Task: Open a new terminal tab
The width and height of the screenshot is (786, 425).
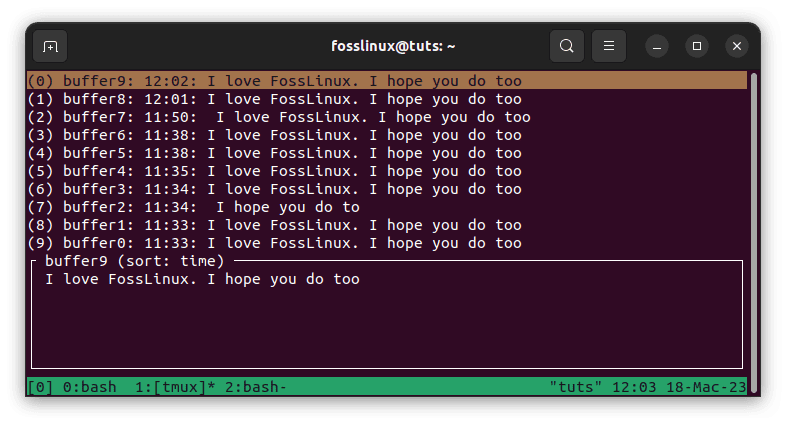Action: [50, 46]
